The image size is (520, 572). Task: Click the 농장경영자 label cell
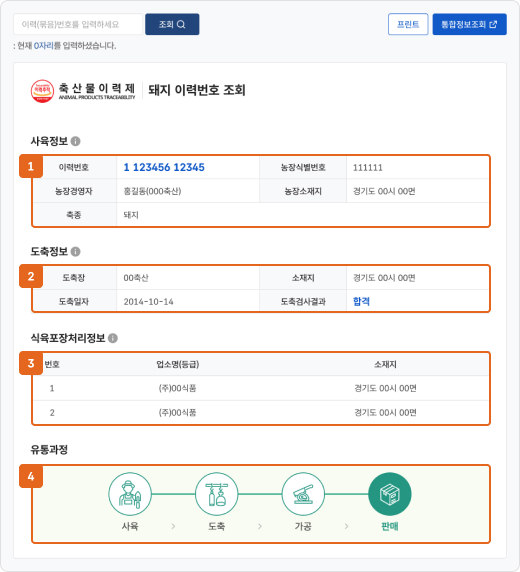point(74,191)
